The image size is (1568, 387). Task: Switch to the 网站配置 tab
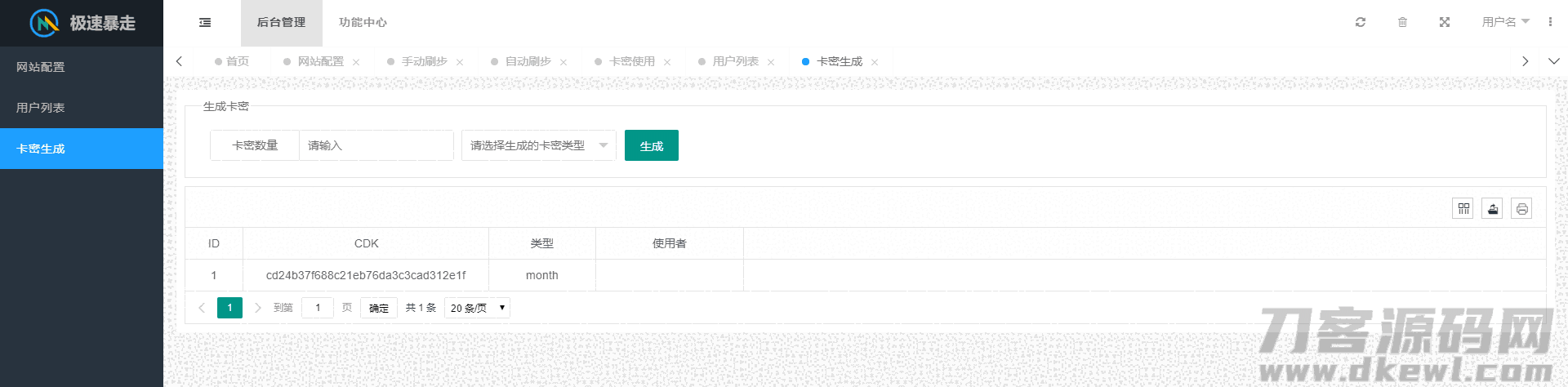point(320,61)
